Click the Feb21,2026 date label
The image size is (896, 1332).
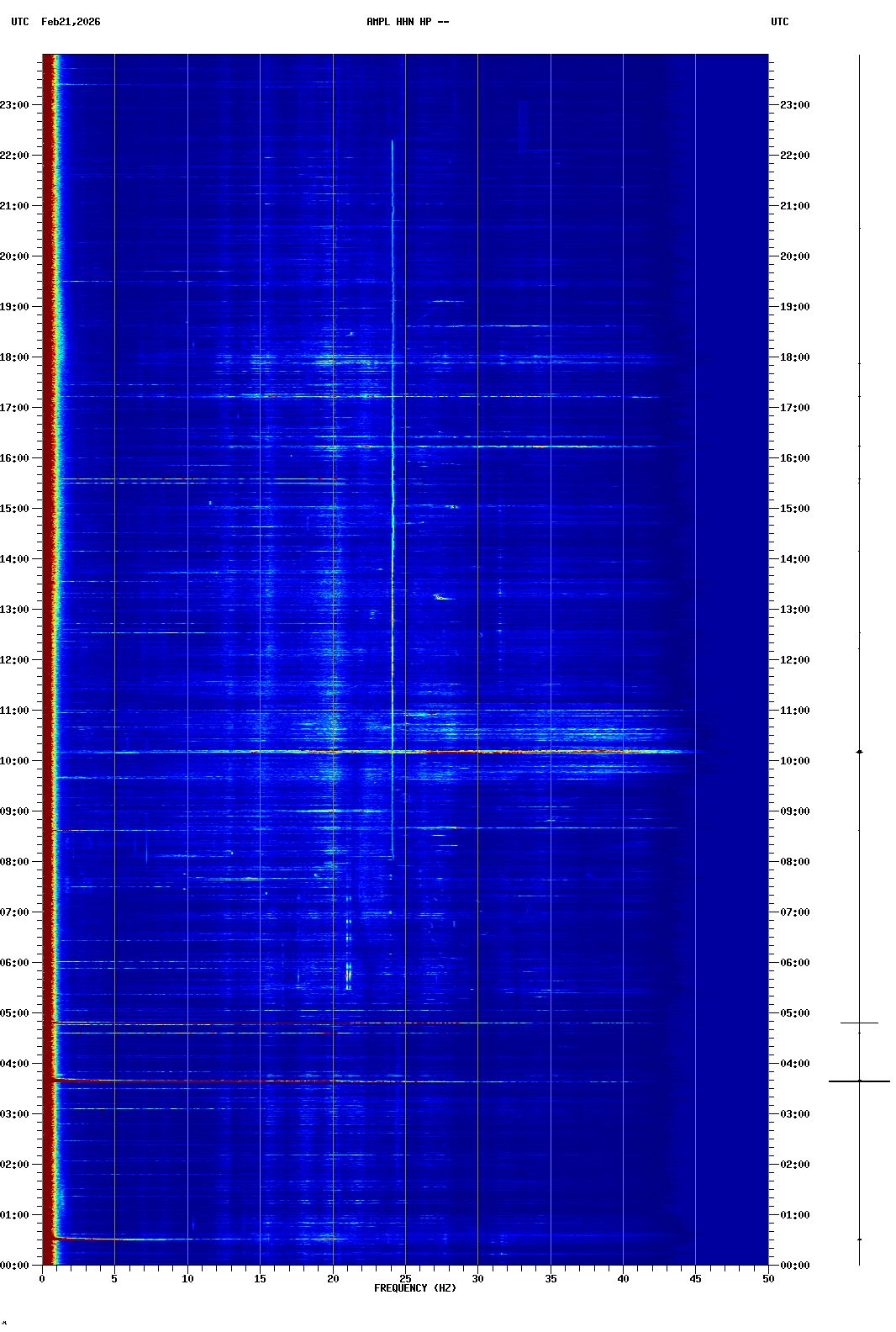71,22
